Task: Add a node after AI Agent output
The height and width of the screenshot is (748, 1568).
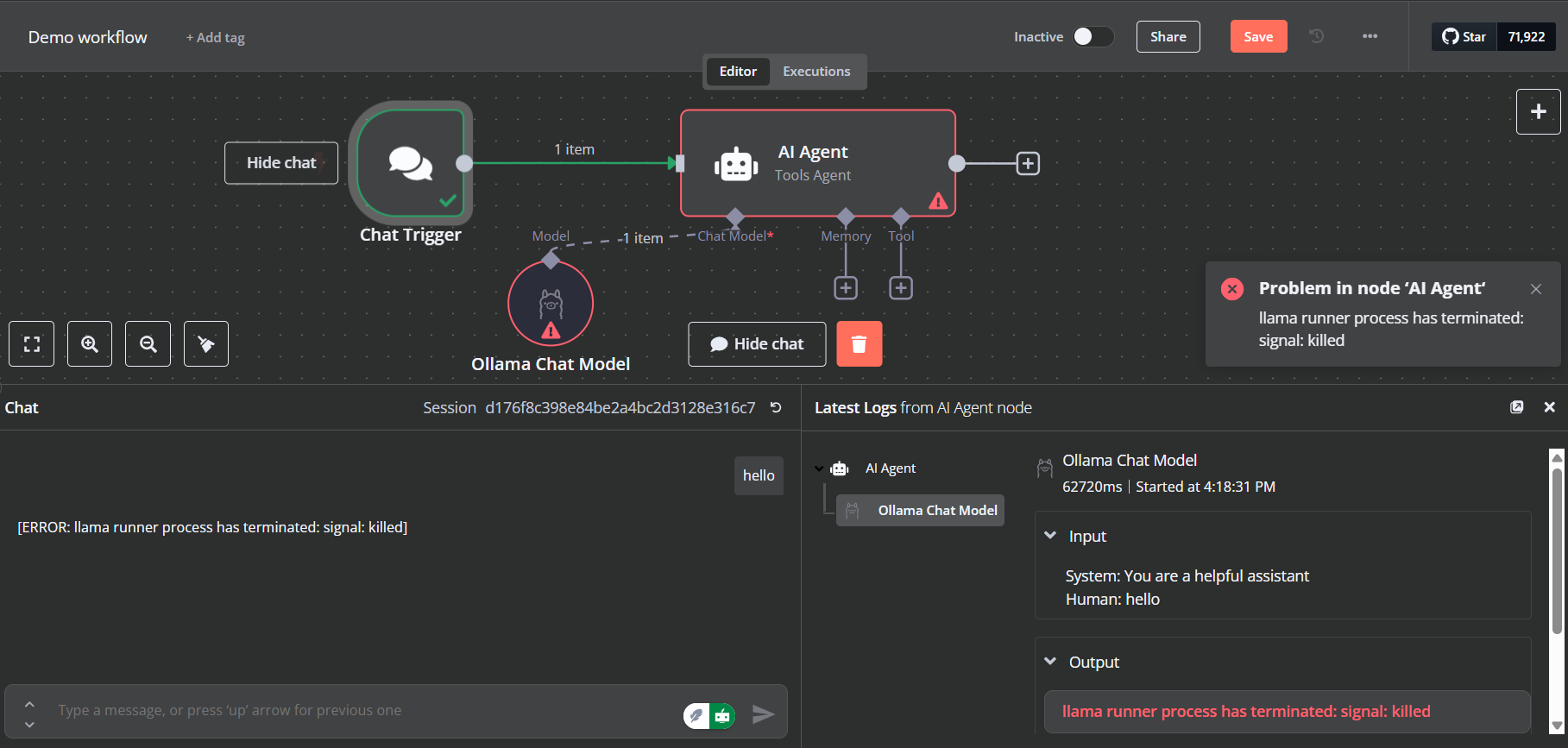Action: click(x=1028, y=163)
